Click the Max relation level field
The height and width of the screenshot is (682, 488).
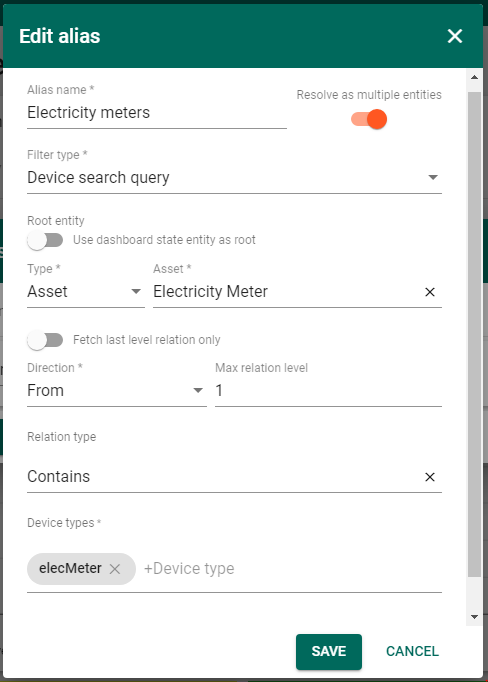[x=328, y=391]
